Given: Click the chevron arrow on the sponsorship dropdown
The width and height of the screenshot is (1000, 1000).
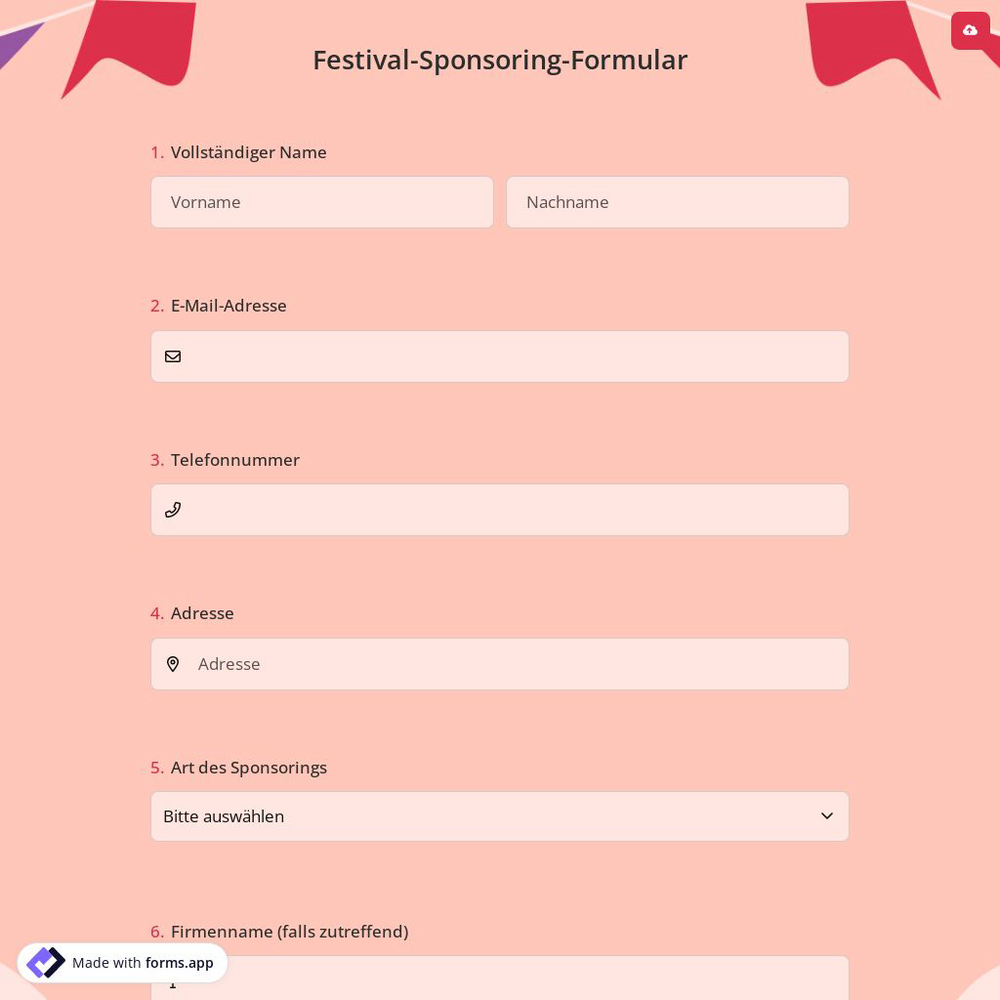Looking at the screenshot, I should [x=827, y=816].
